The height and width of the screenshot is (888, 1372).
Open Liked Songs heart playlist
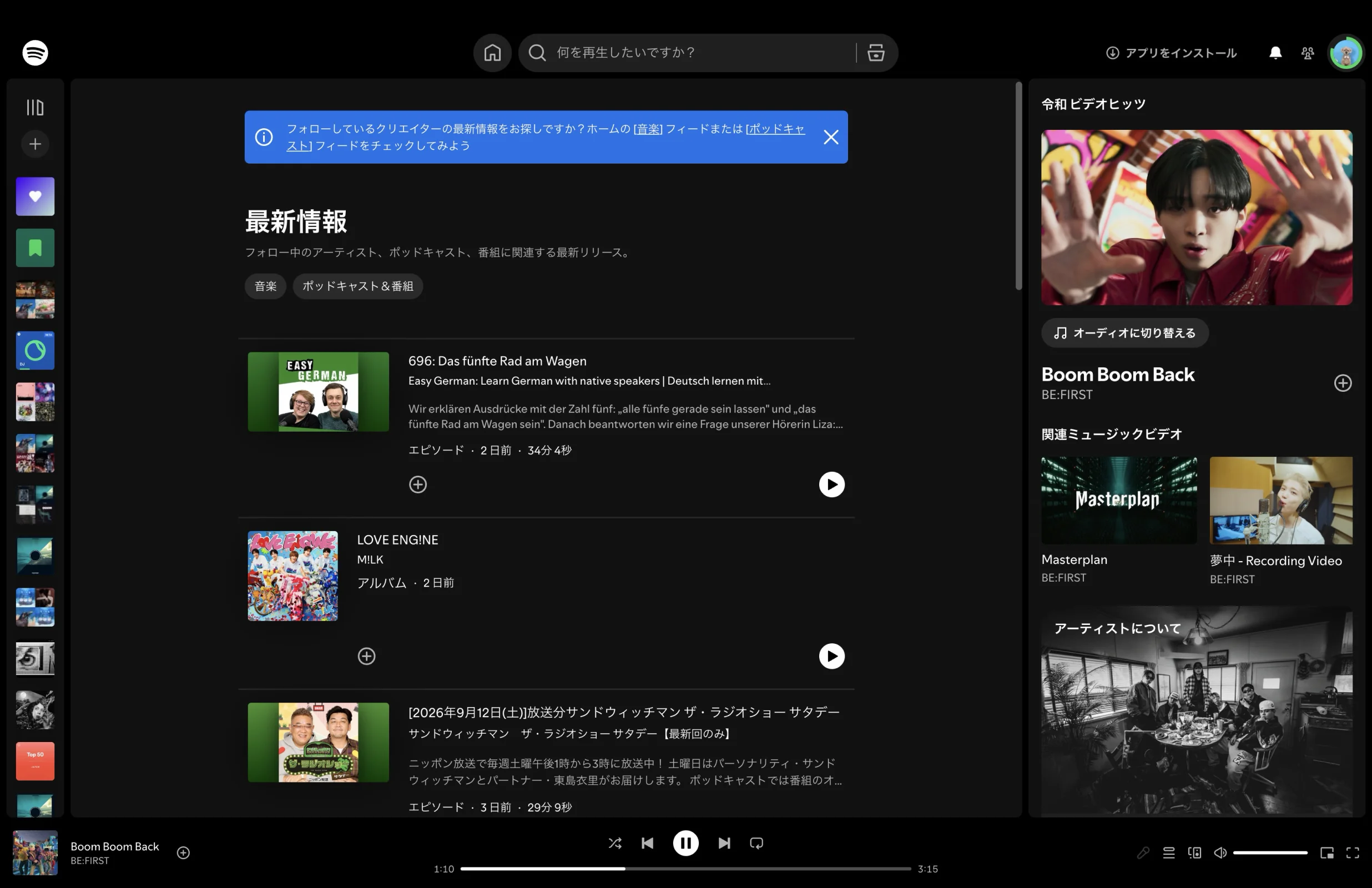(35, 196)
